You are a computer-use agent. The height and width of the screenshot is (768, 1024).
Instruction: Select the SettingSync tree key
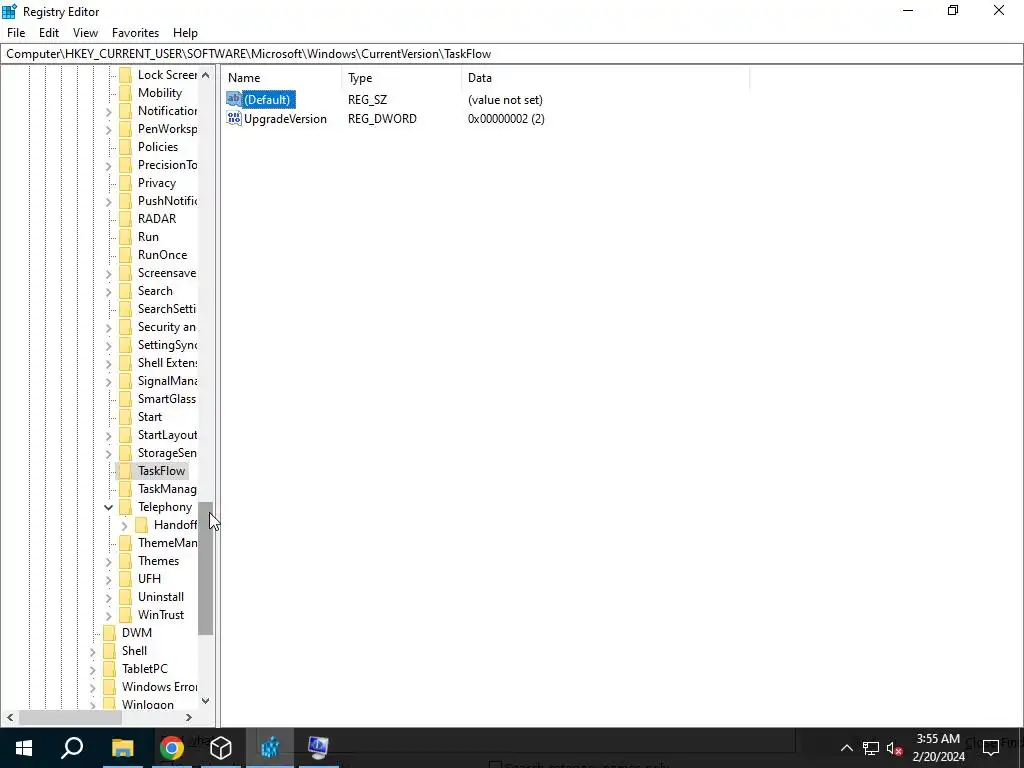[x=167, y=345]
